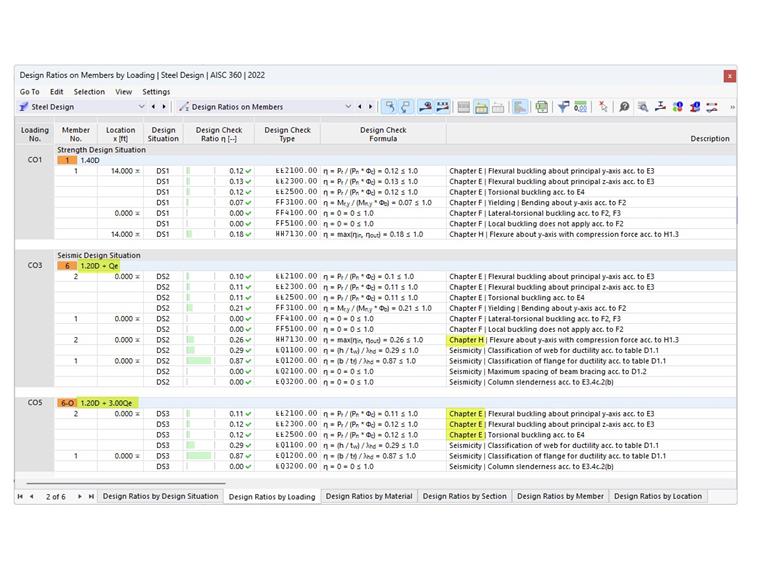Go to first results page arrow

(20, 496)
